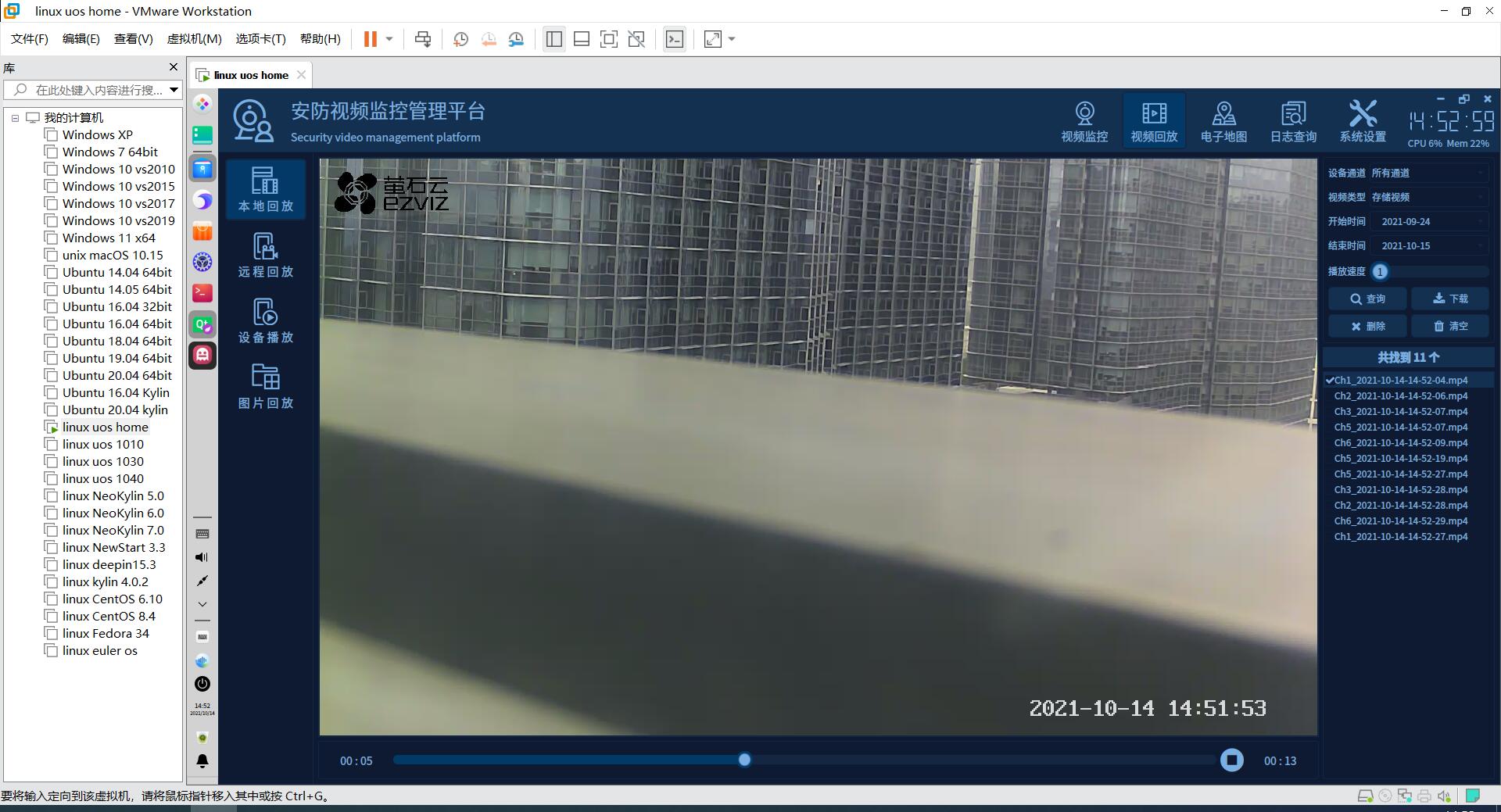Viewport: 1501px width, 812px height.
Task: Open the 选项卡(T) menu
Action: 260,39
